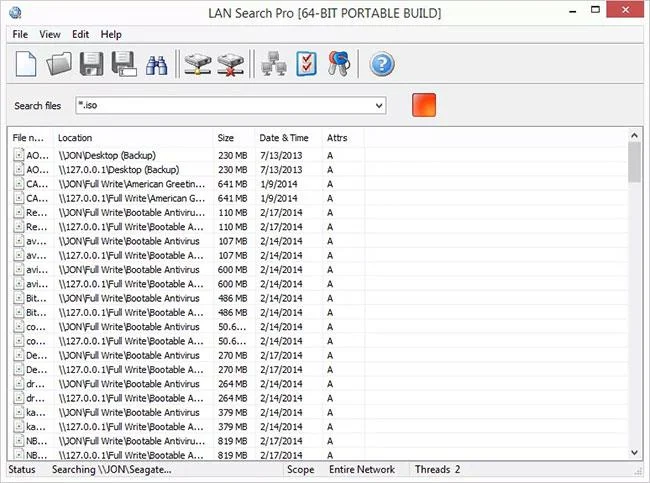Image resolution: width=650 pixels, height=483 pixels.
Task: Click the blue Help question icon
Action: [x=382, y=64]
